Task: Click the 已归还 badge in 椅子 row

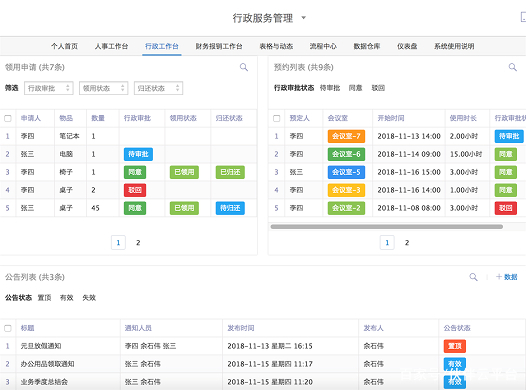Action: (x=230, y=172)
